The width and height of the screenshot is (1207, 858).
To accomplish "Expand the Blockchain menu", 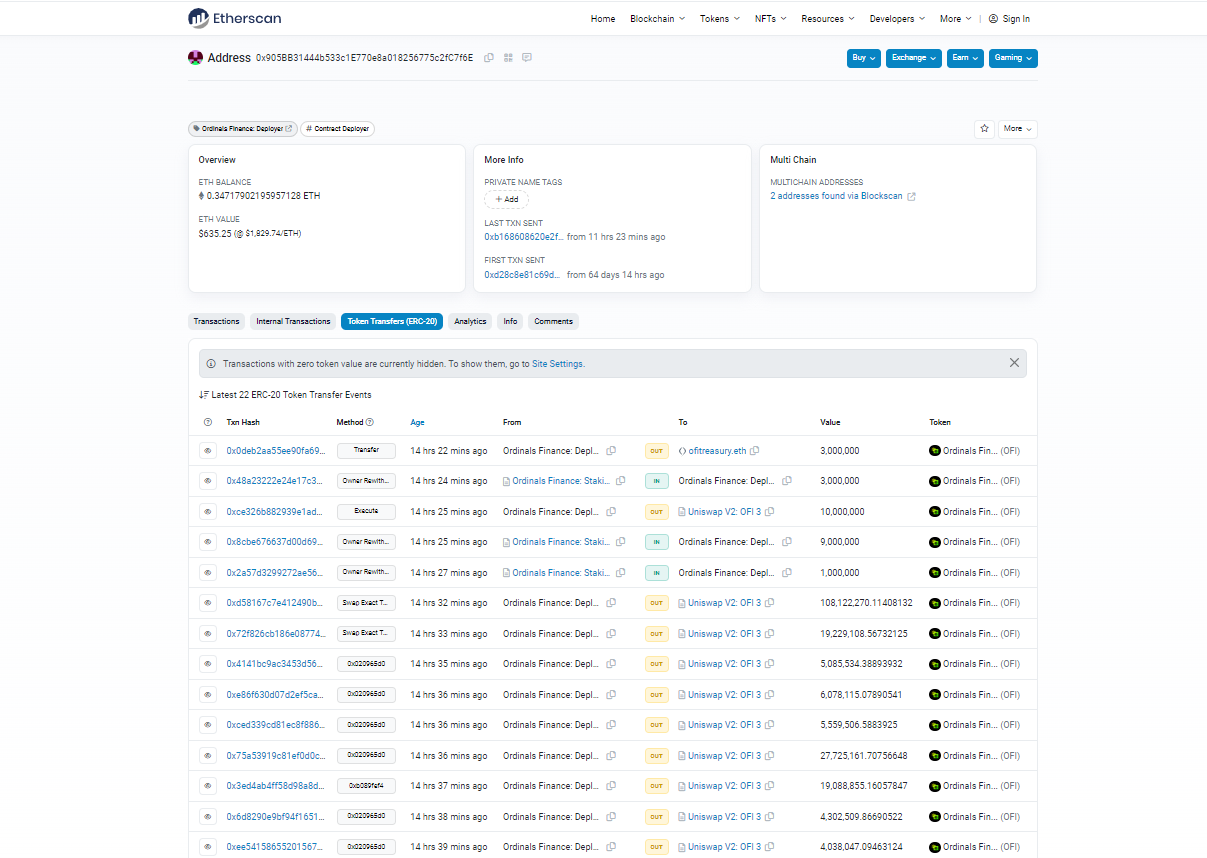I will coord(657,19).
